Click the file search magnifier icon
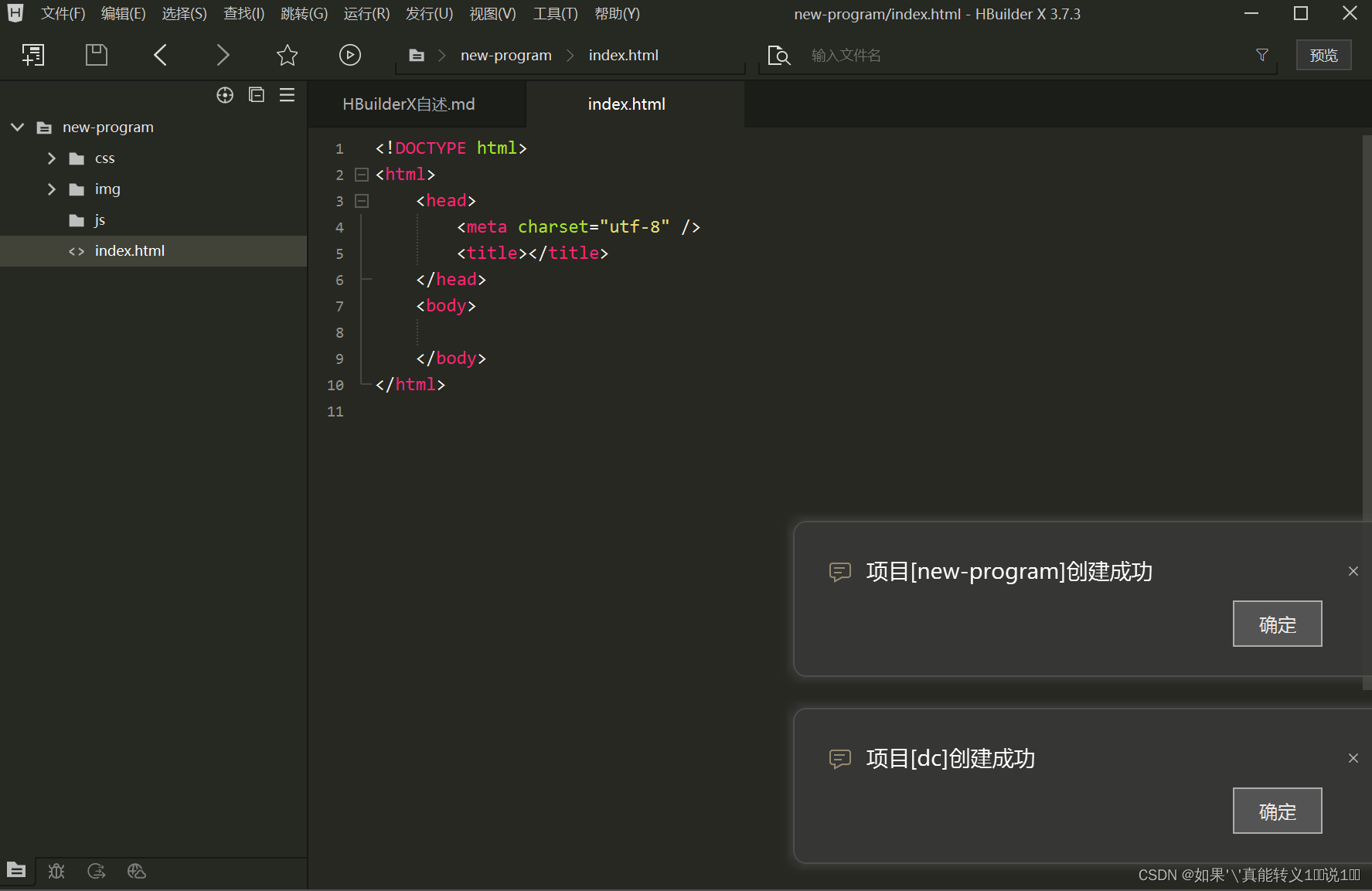The height and width of the screenshot is (891, 1372). click(x=779, y=56)
